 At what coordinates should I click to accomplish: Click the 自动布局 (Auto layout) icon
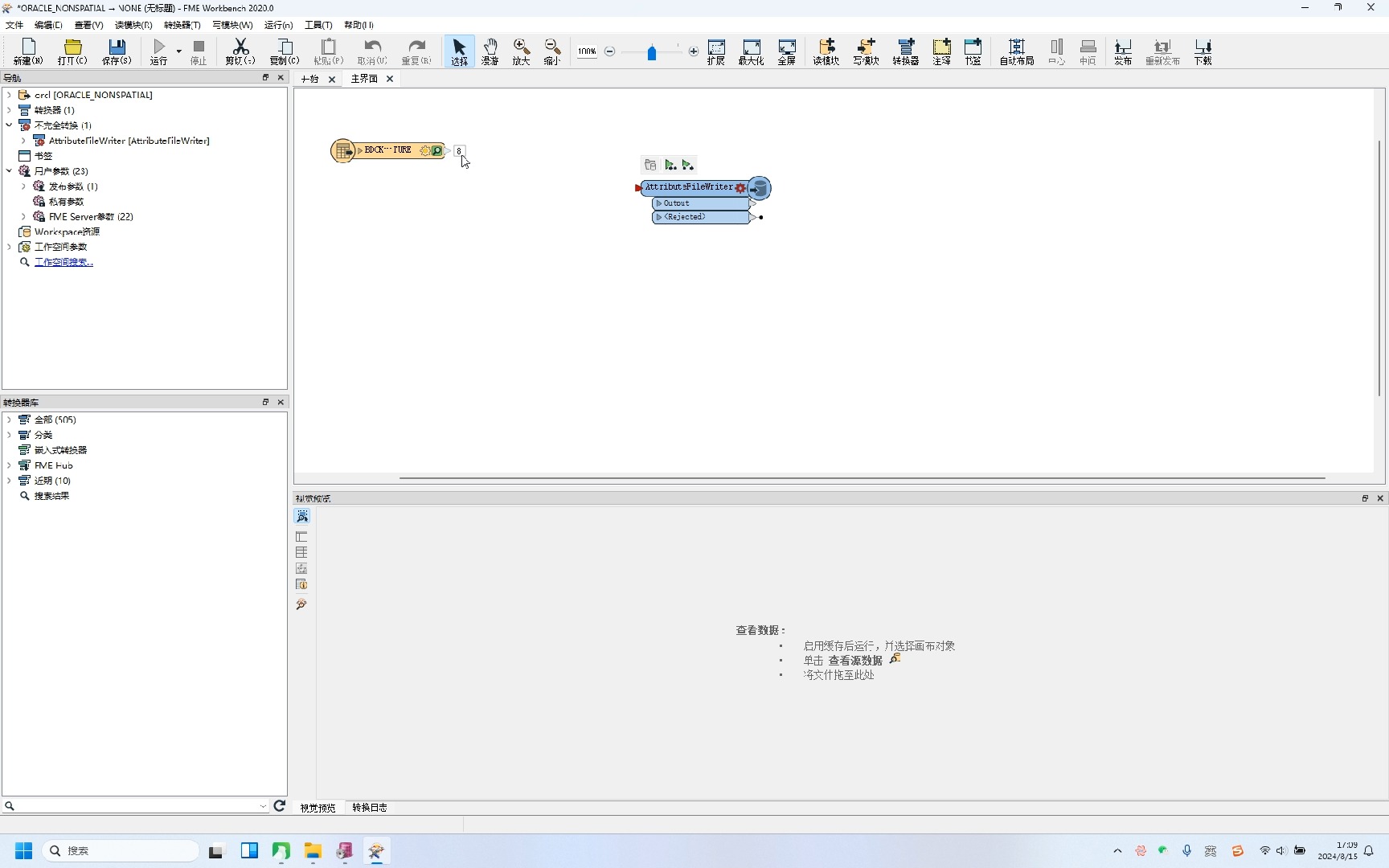click(1017, 51)
